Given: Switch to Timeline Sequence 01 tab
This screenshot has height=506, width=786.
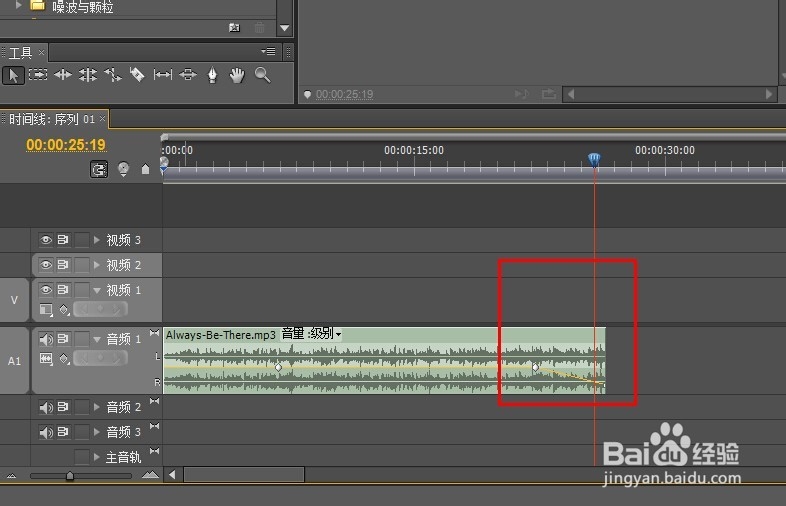Looking at the screenshot, I should point(52,119).
